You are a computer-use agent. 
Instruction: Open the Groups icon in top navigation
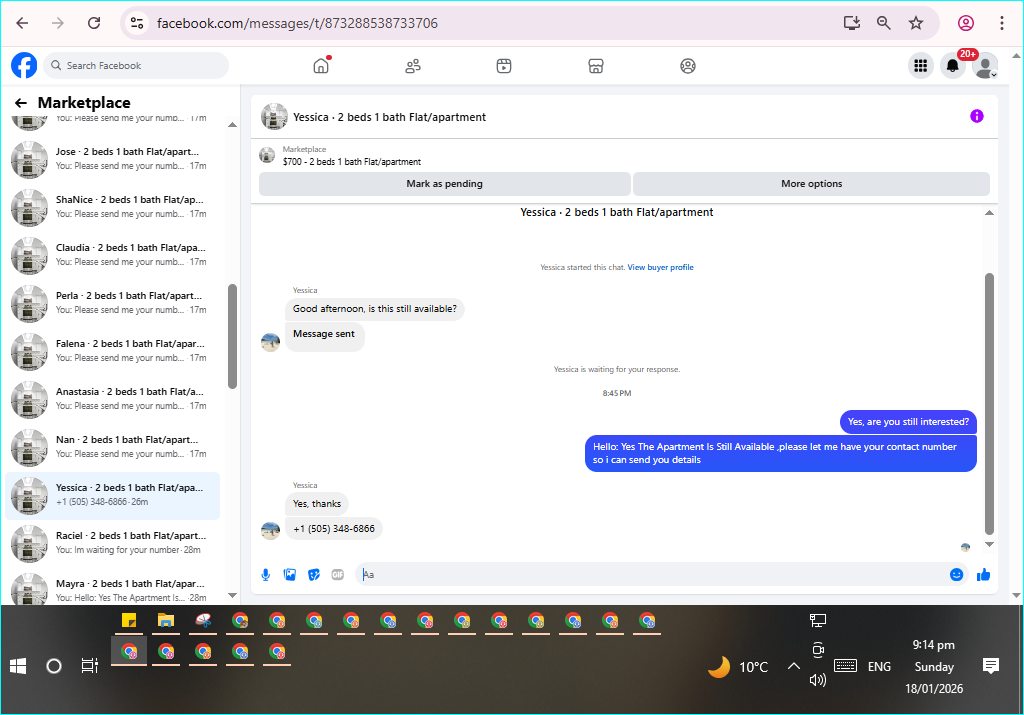point(688,66)
